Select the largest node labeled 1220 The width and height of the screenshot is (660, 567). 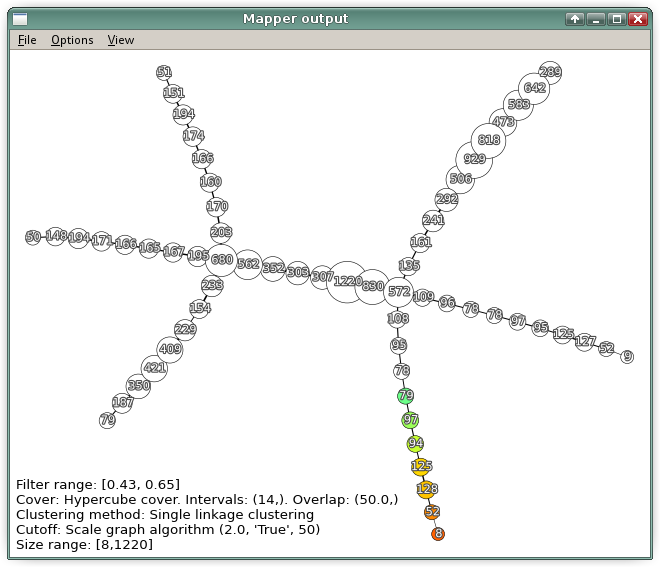[347, 282]
